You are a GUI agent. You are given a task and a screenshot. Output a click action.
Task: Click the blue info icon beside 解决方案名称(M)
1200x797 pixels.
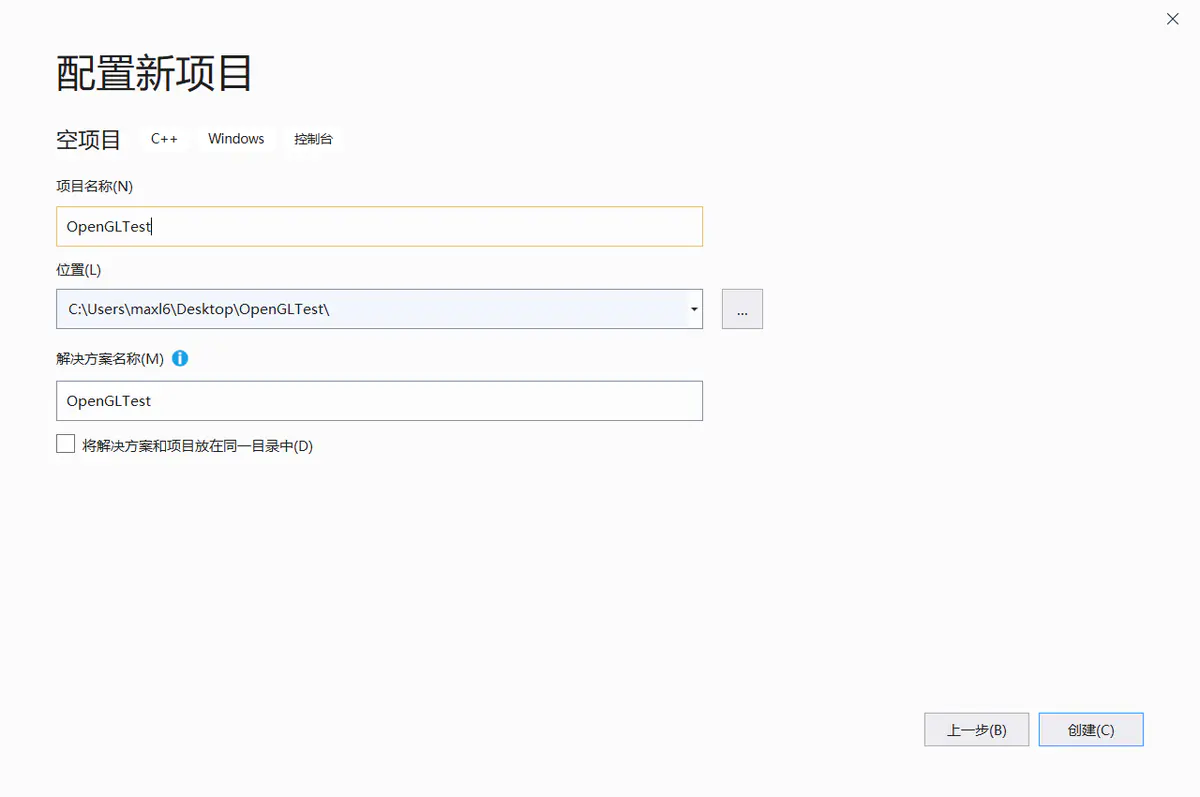pyautogui.click(x=180, y=358)
